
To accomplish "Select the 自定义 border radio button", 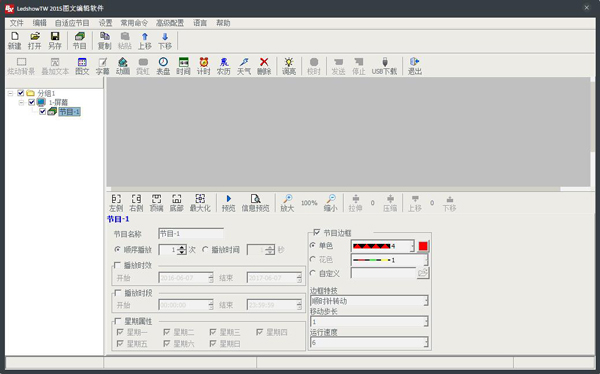I will coord(313,273).
